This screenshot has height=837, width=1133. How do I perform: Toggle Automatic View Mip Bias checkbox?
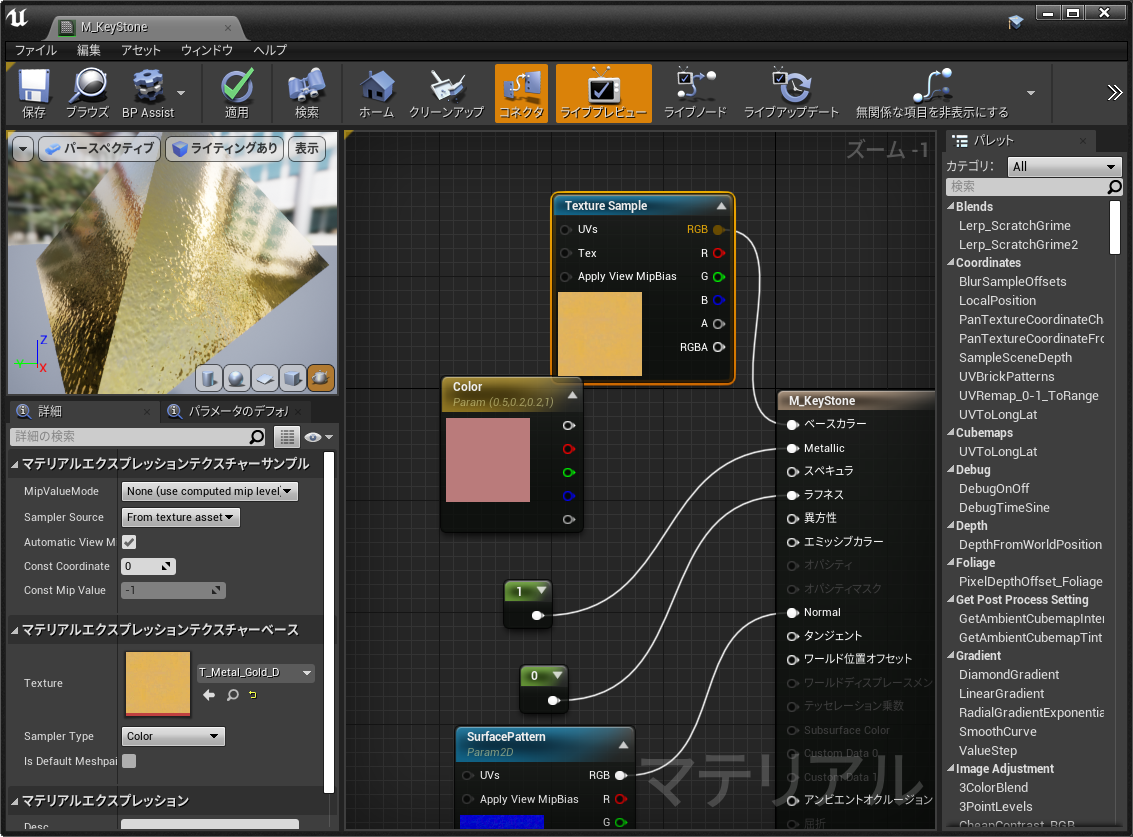129,542
